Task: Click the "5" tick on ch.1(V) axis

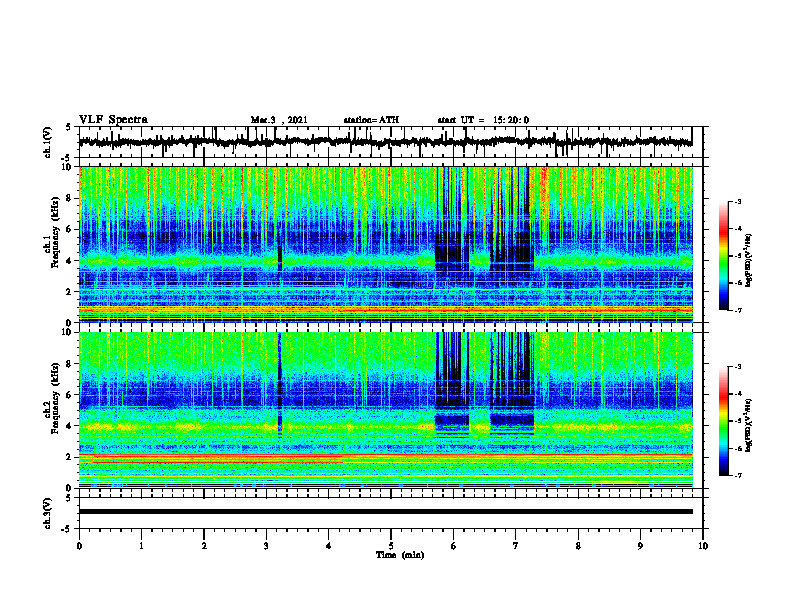Action: click(x=68, y=127)
